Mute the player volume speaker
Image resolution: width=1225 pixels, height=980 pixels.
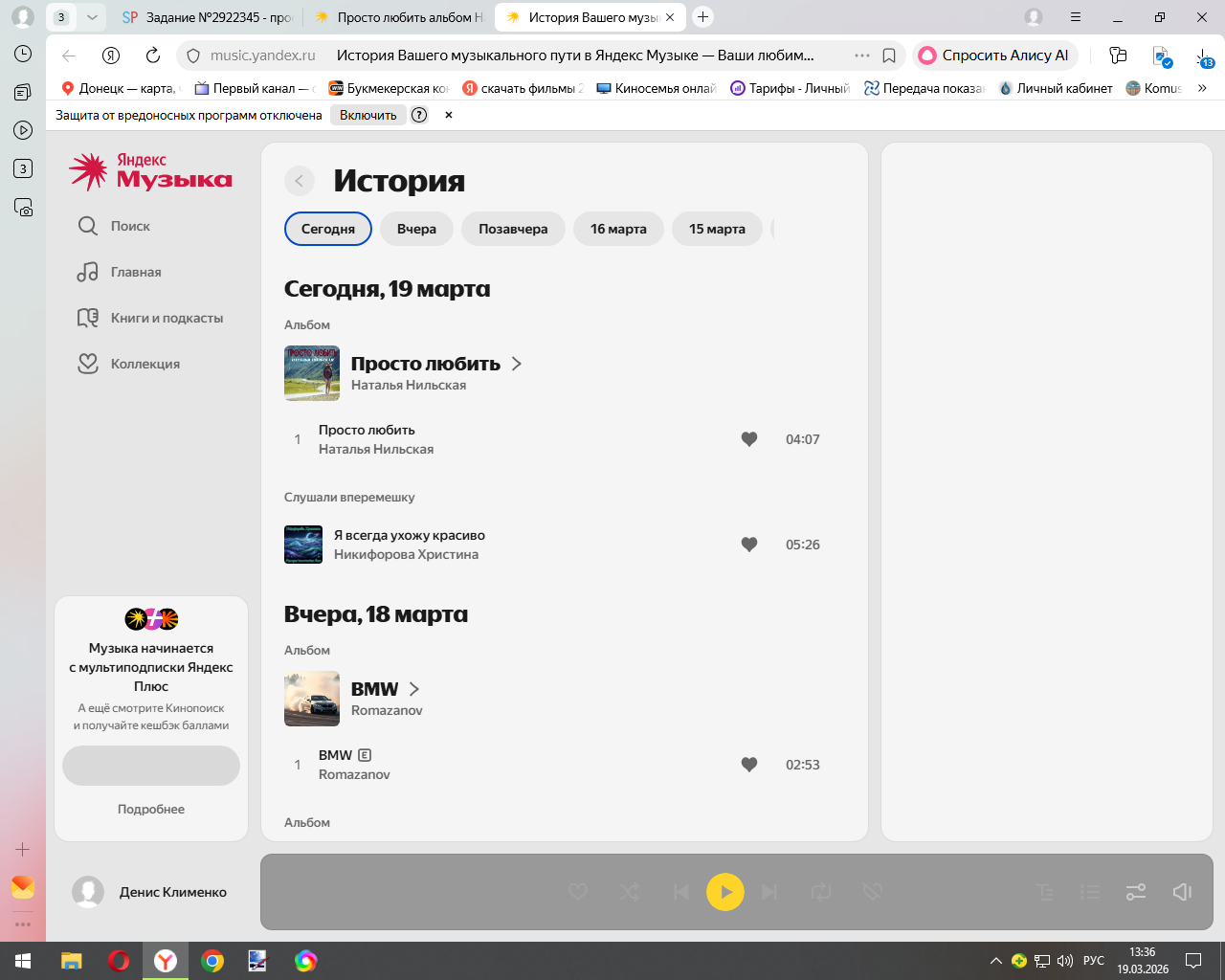[1183, 892]
